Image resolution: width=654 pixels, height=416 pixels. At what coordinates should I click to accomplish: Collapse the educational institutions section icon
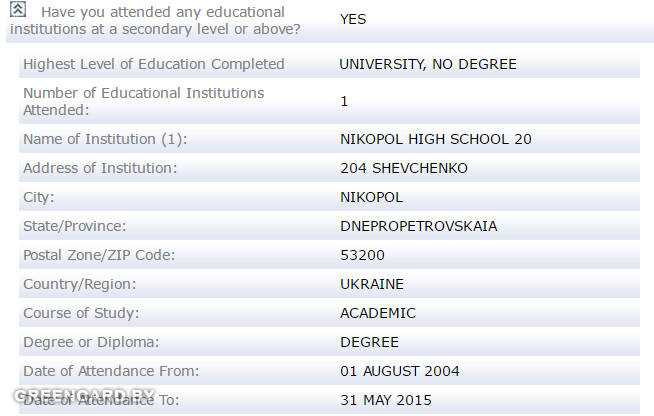click(x=18, y=9)
